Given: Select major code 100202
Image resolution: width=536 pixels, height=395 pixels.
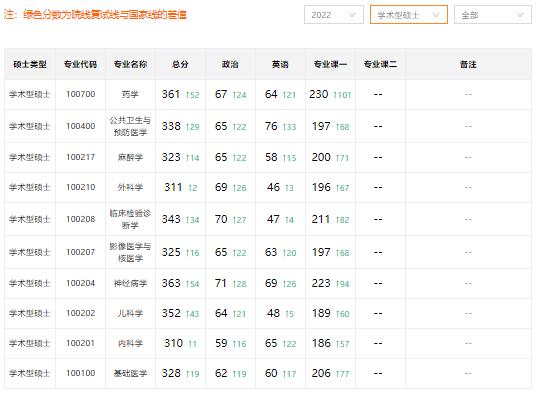Looking at the screenshot, I should click(80, 313).
